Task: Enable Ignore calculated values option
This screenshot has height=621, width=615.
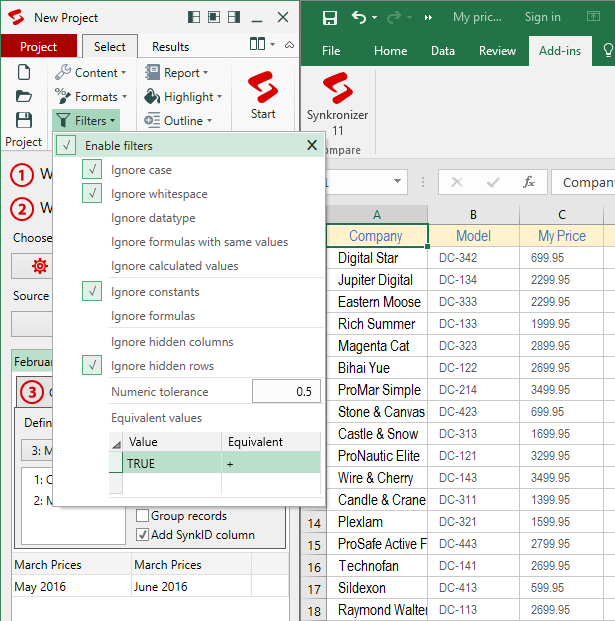Action: pos(175,266)
